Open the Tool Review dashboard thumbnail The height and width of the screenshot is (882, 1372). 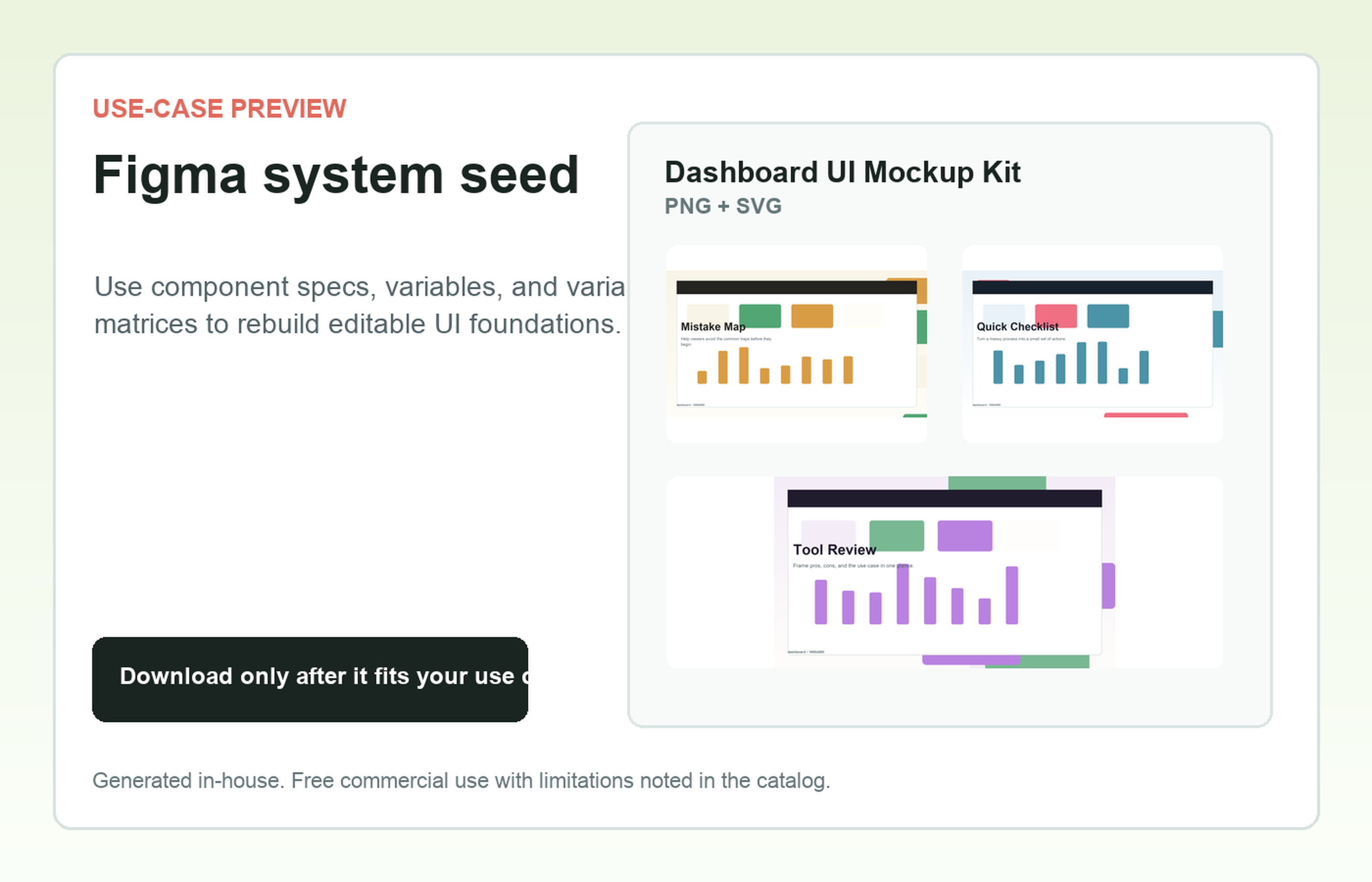point(944,572)
